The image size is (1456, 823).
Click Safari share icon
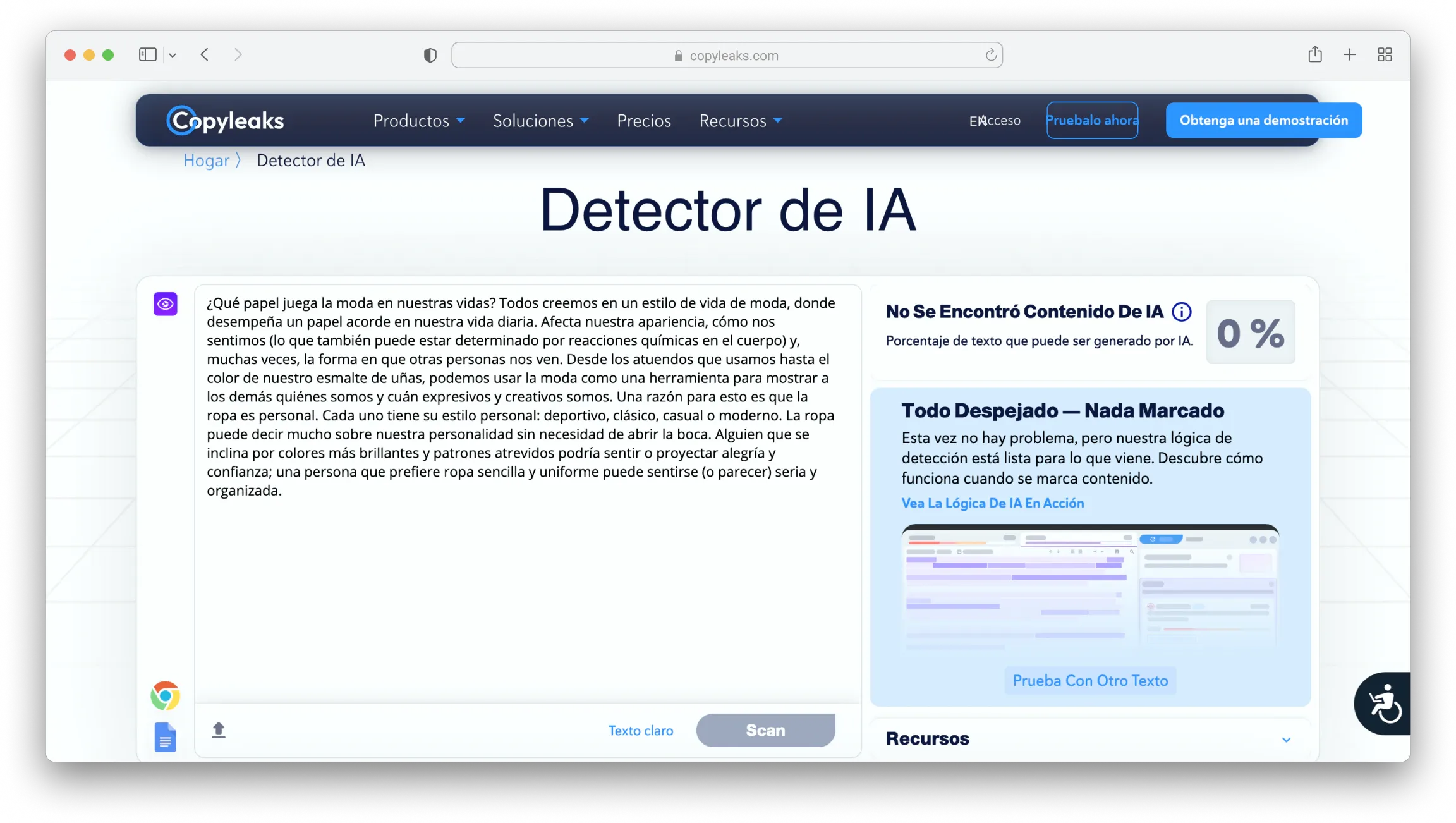pos(1314,55)
